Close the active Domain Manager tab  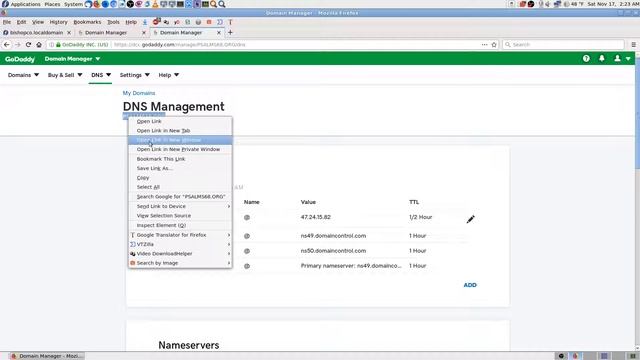tap(219, 32)
